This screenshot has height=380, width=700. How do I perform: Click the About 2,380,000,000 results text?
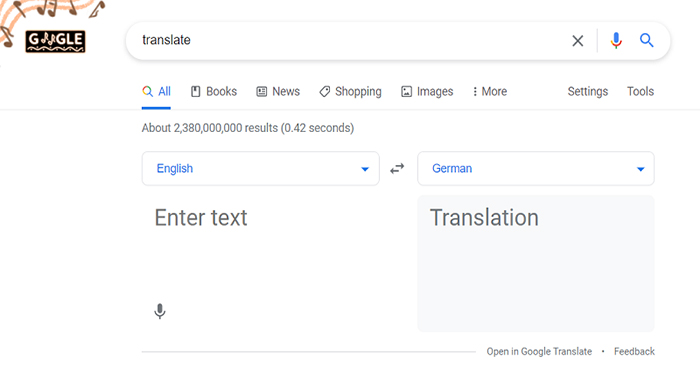tap(248, 128)
